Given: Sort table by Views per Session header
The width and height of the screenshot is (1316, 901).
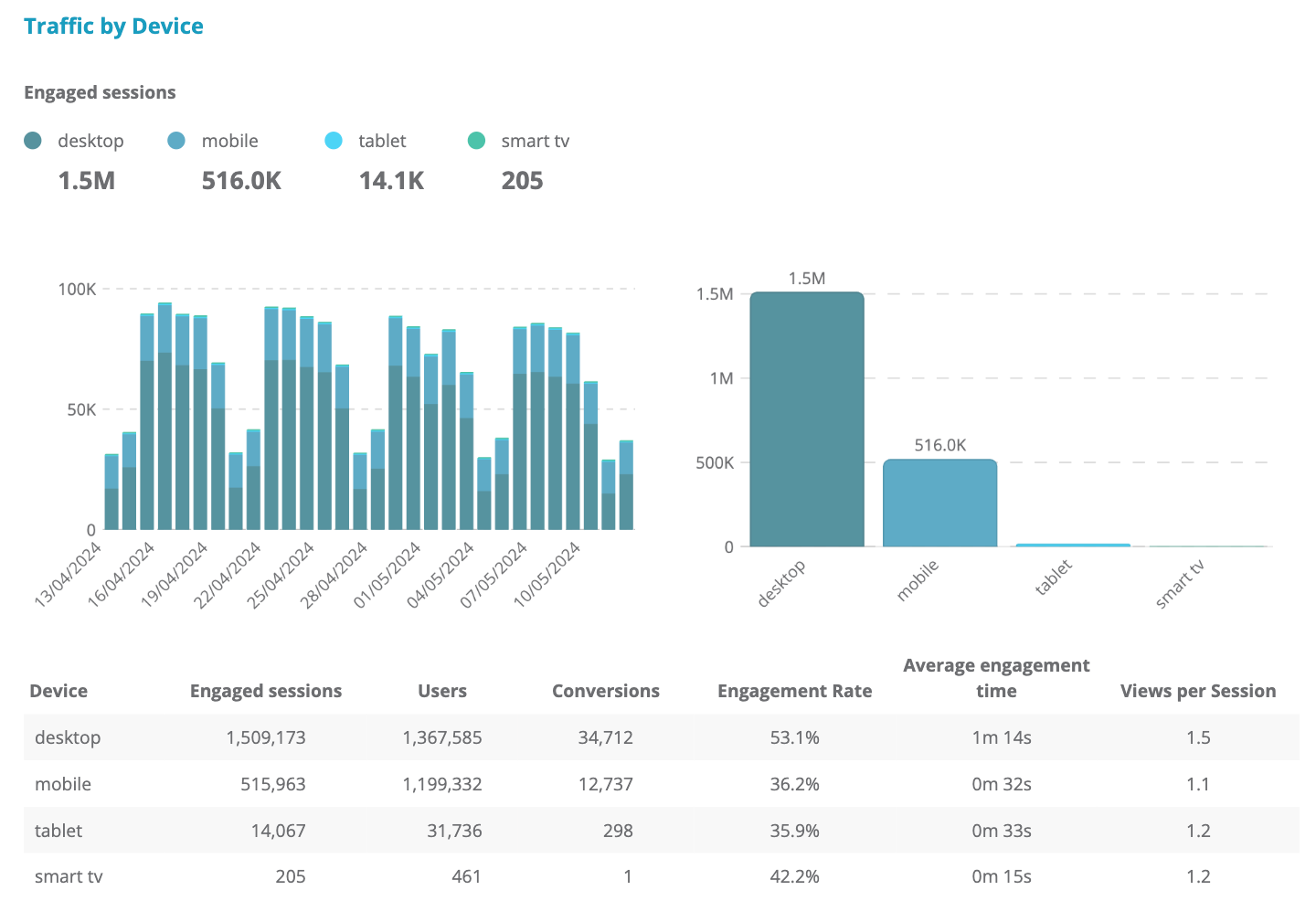Looking at the screenshot, I should (x=1198, y=691).
